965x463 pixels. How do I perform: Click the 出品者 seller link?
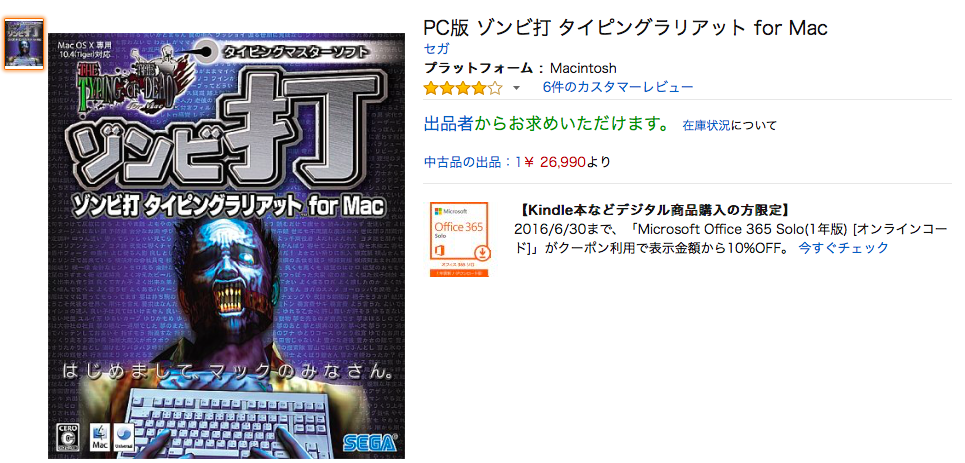(x=448, y=125)
